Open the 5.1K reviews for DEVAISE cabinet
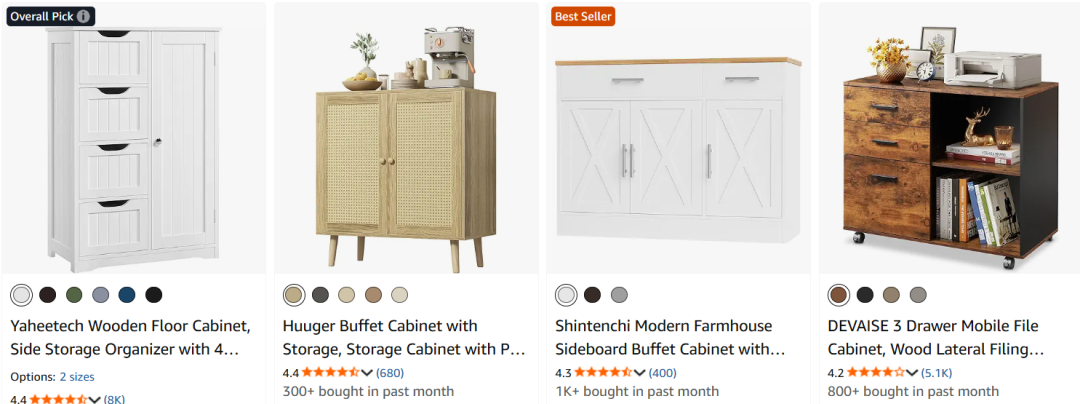The width and height of the screenshot is (1080, 404). pyautogui.click(x=937, y=373)
